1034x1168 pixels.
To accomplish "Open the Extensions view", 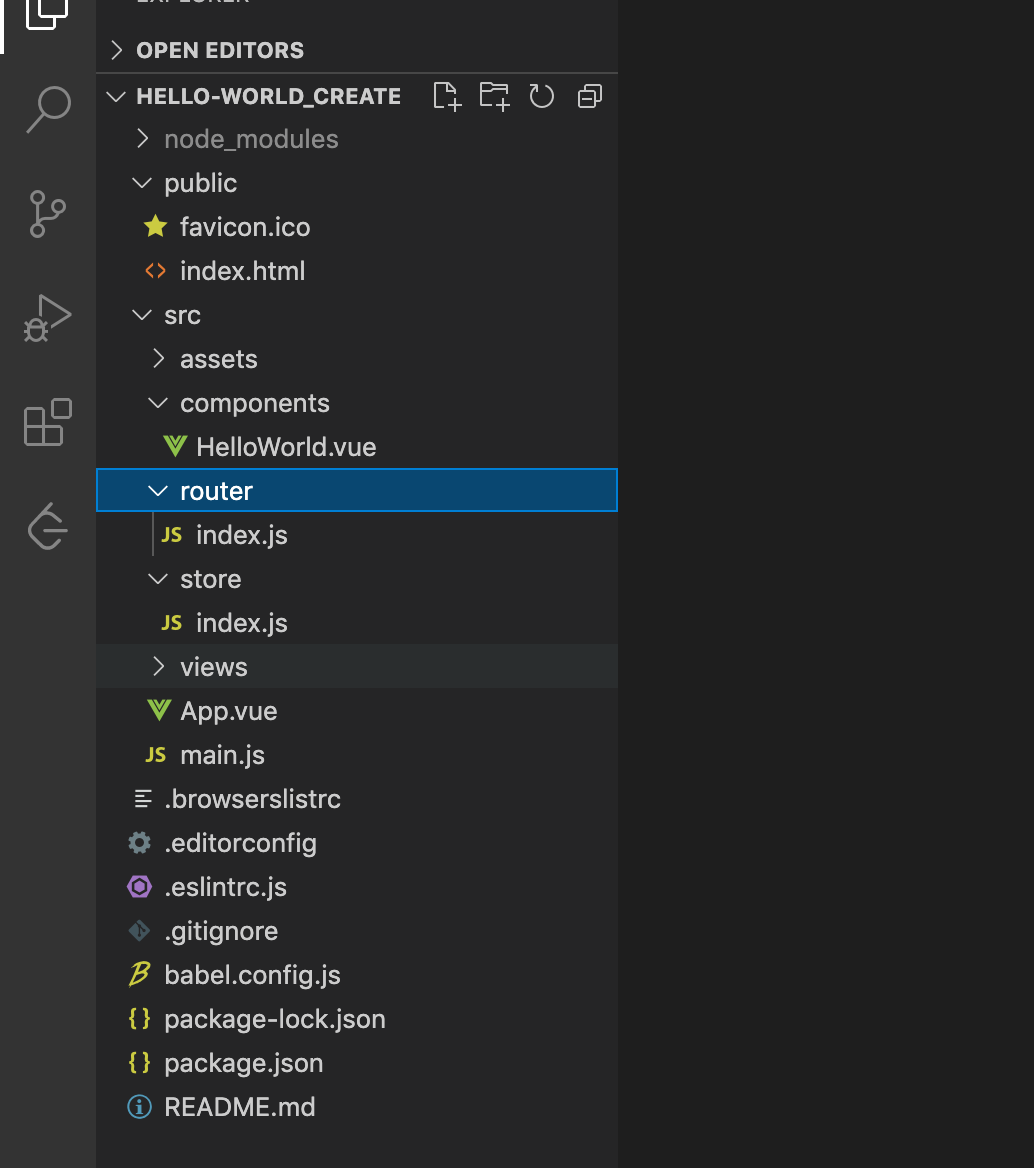I will (48, 422).
